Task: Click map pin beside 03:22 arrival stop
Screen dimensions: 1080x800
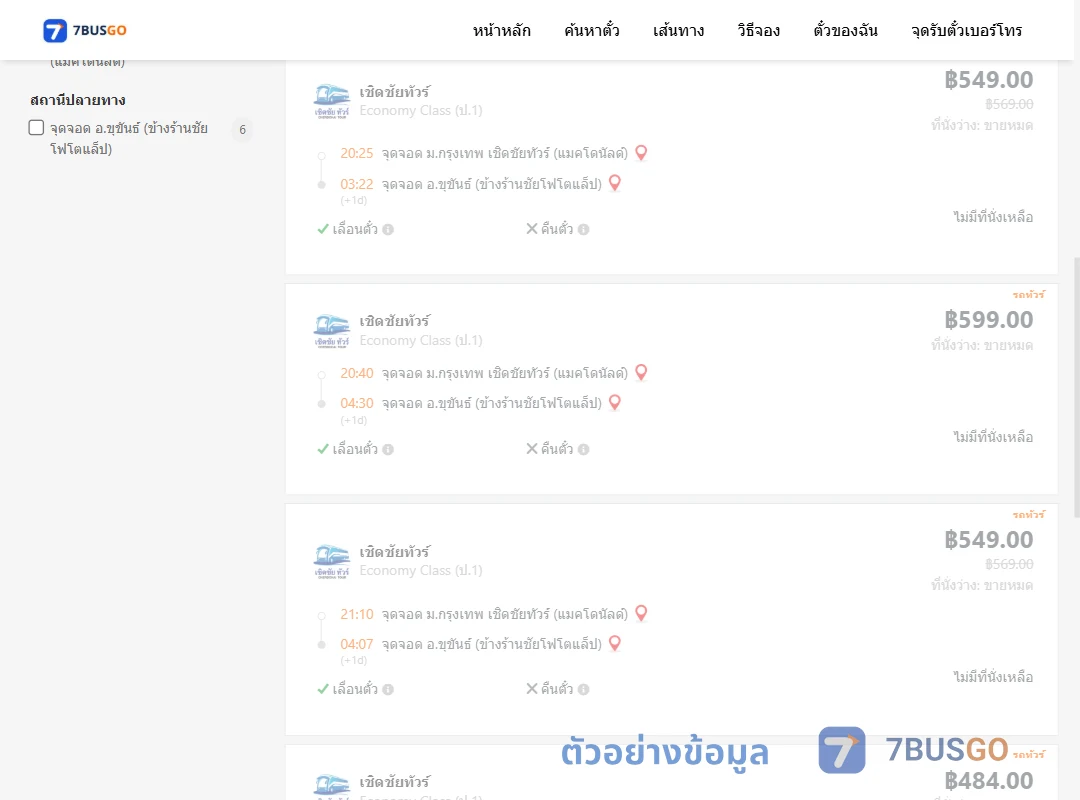Action: pos(615,183)
